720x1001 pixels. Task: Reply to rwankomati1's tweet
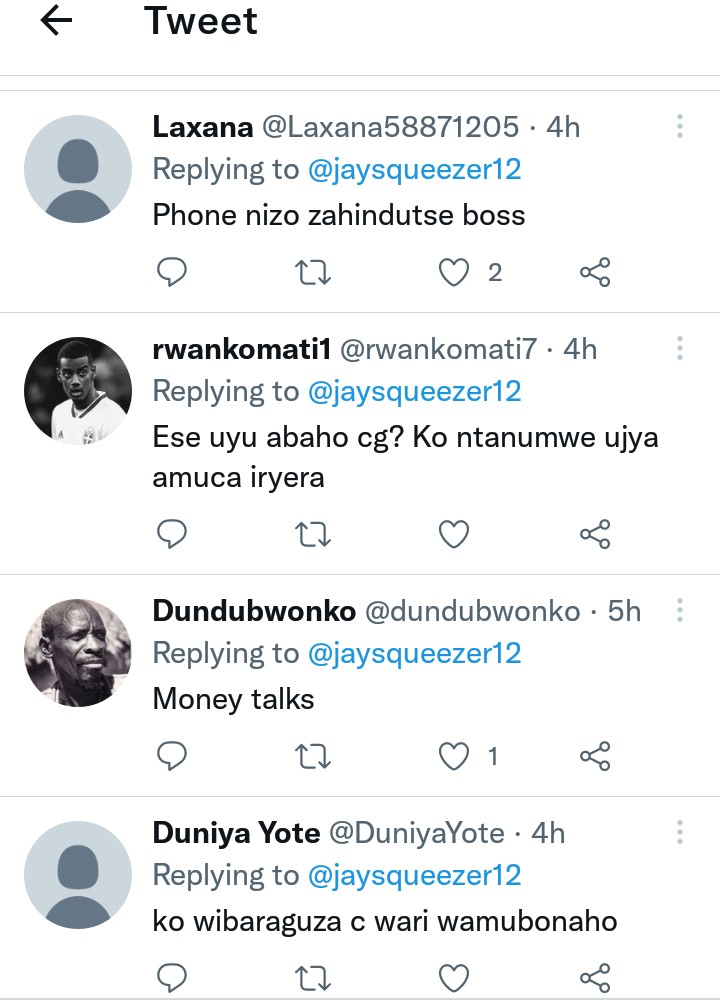[173, 534]
